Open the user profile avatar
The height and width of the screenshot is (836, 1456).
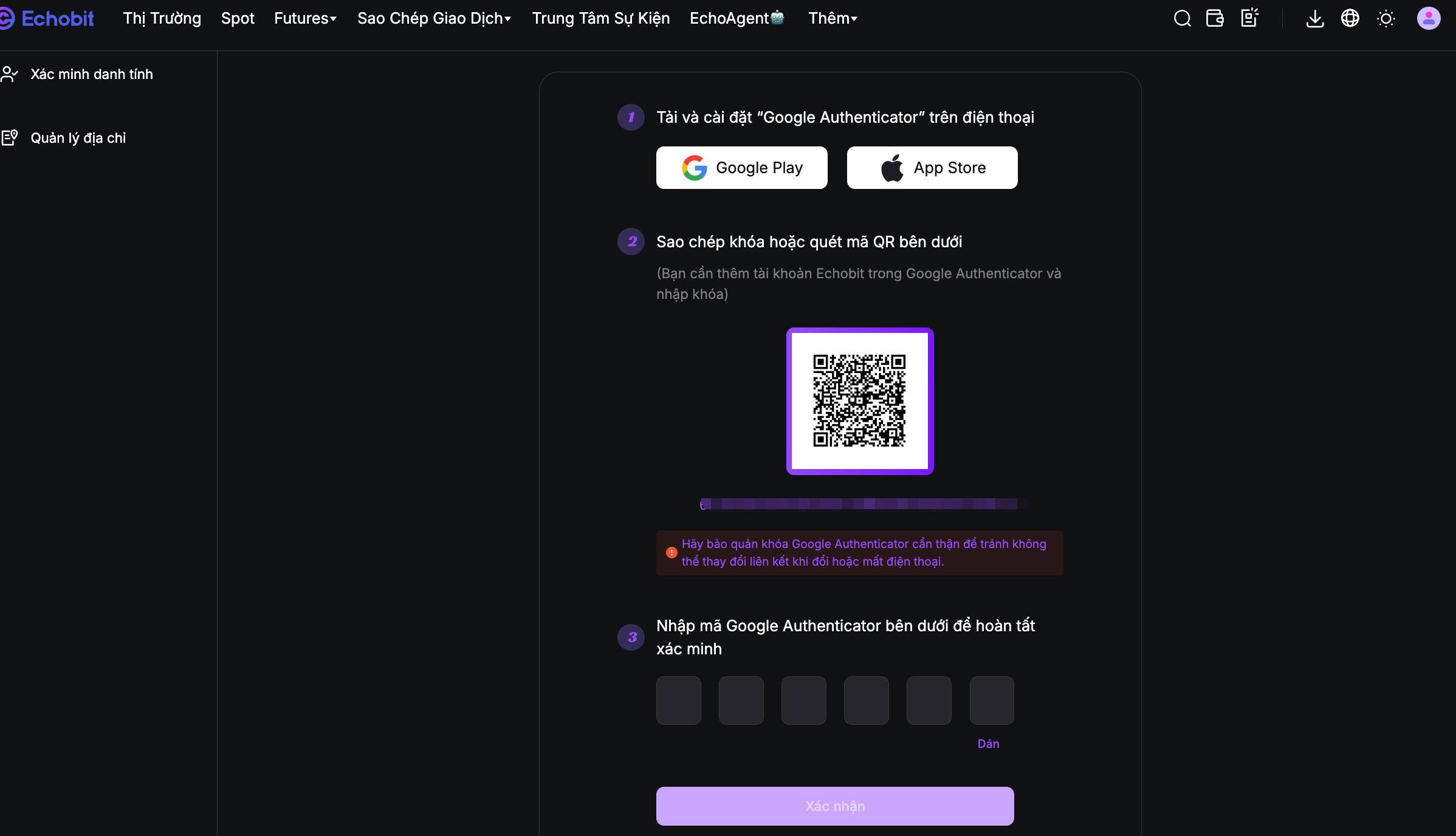[1428, 18]
